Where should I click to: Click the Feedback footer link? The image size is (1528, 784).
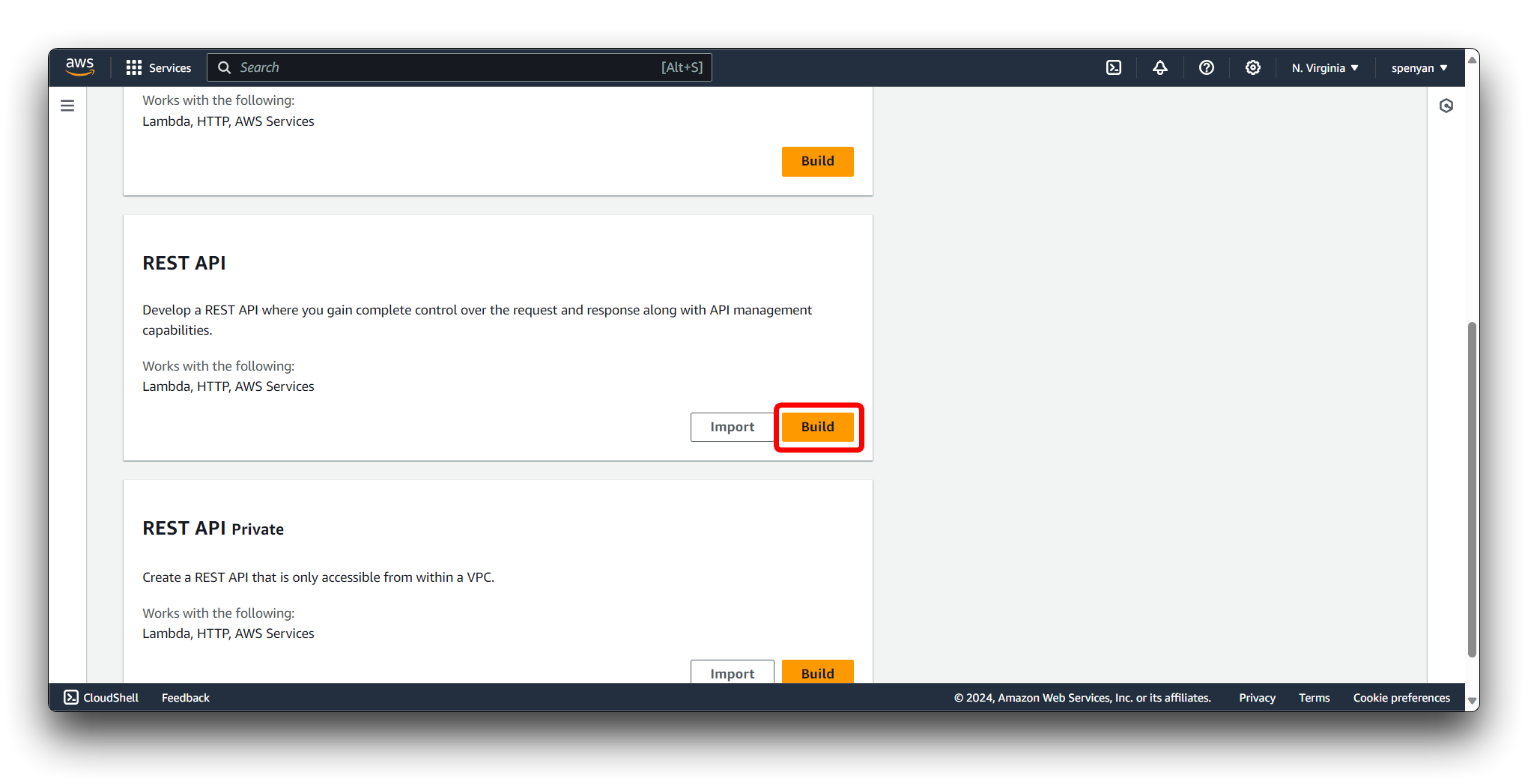186,697
